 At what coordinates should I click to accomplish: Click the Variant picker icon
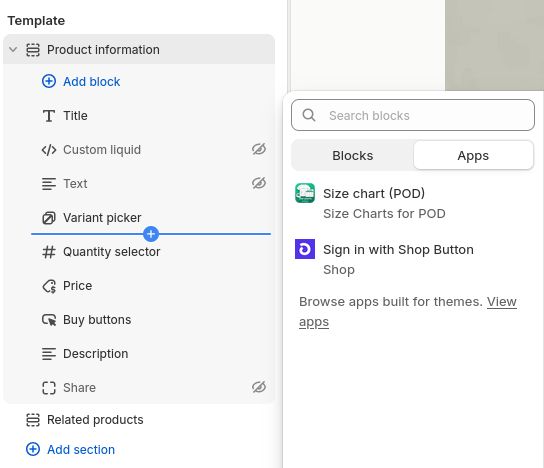click(49, 218)
